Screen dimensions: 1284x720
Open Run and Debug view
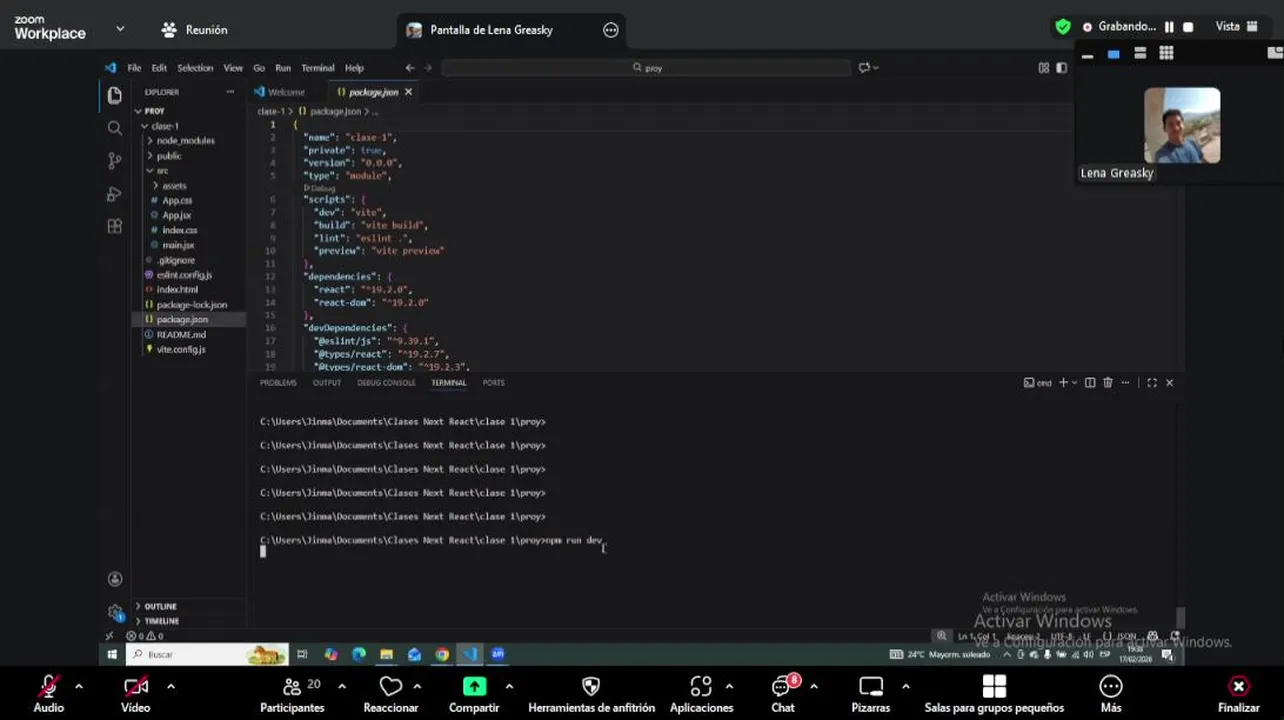pos(114,194)
